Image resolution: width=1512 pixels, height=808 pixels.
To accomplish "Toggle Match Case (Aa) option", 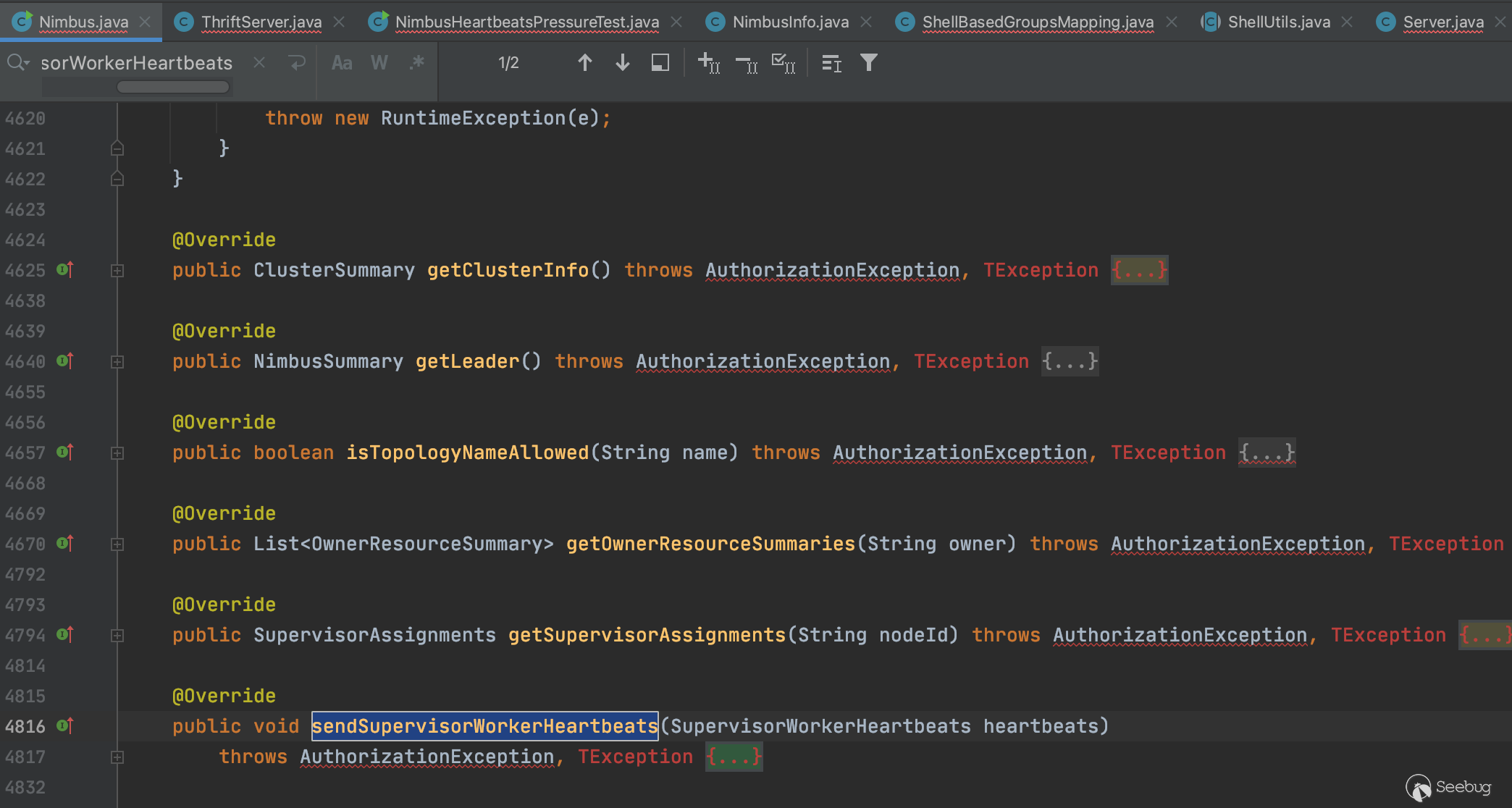I will (x=342, y=63).
